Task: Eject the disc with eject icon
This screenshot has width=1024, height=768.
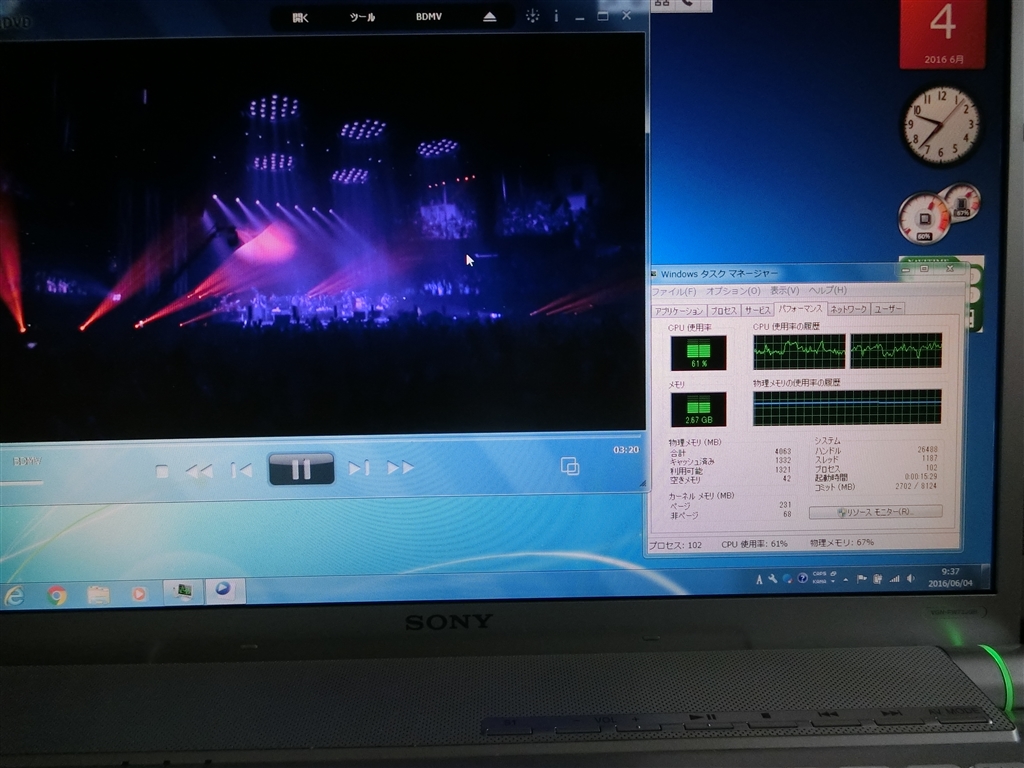Action: coord(490,16)
